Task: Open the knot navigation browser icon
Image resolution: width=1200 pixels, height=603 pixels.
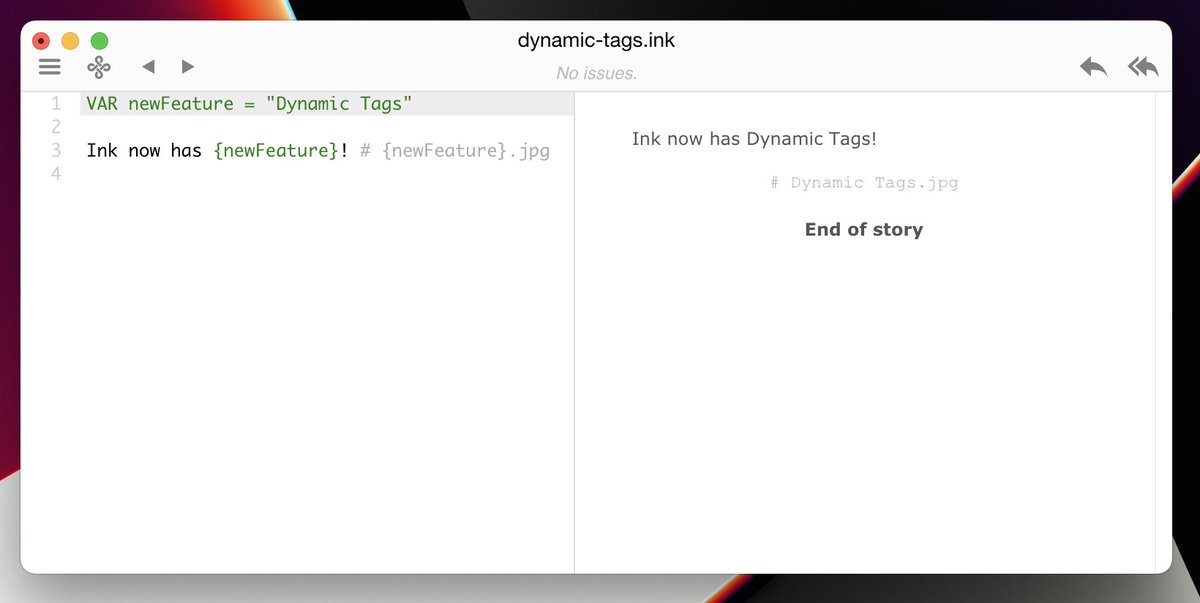Action: pos(98,67)
